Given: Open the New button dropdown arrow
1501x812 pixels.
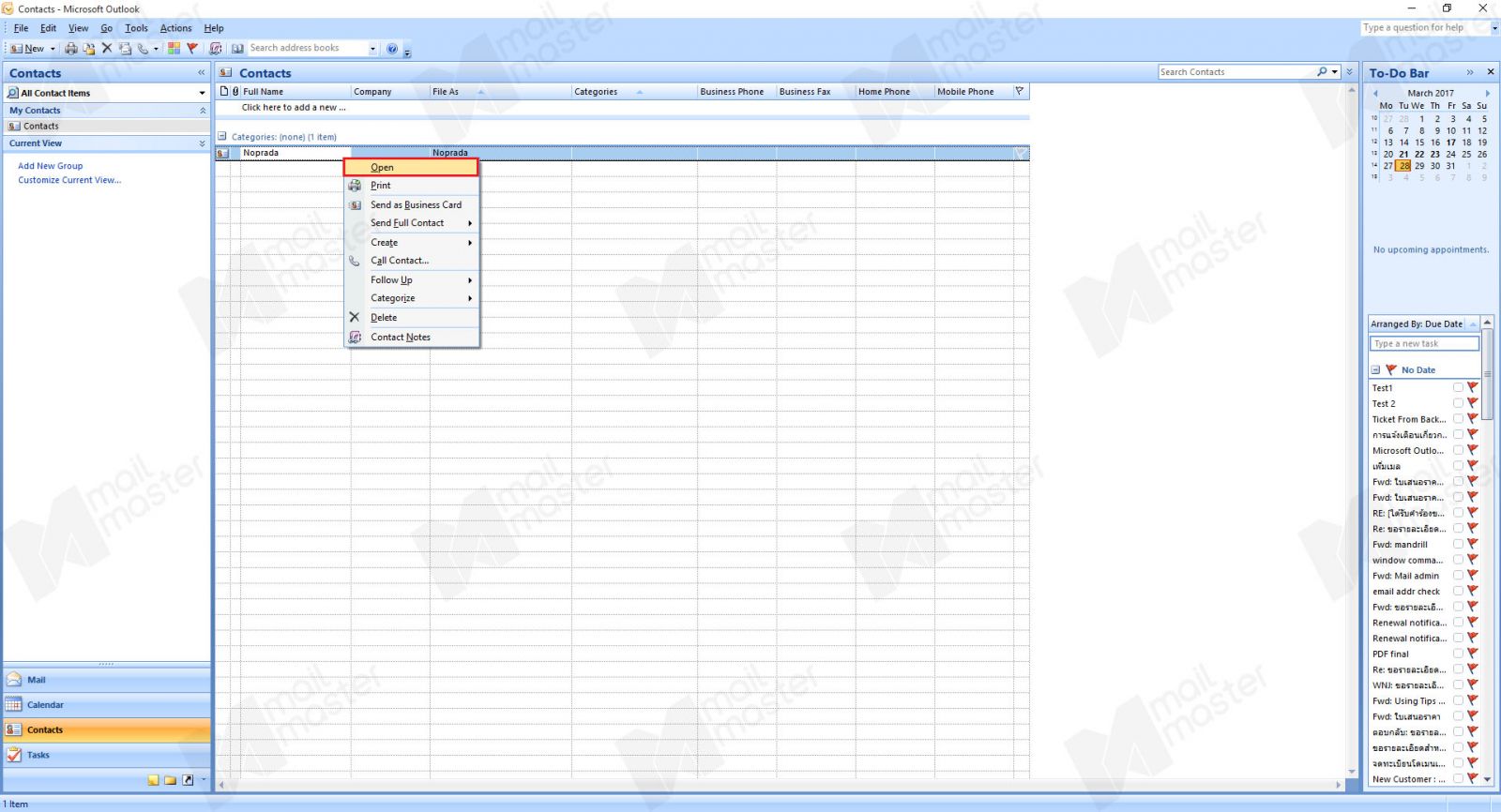Looking at the screenshot, I should tap(53, 48).
